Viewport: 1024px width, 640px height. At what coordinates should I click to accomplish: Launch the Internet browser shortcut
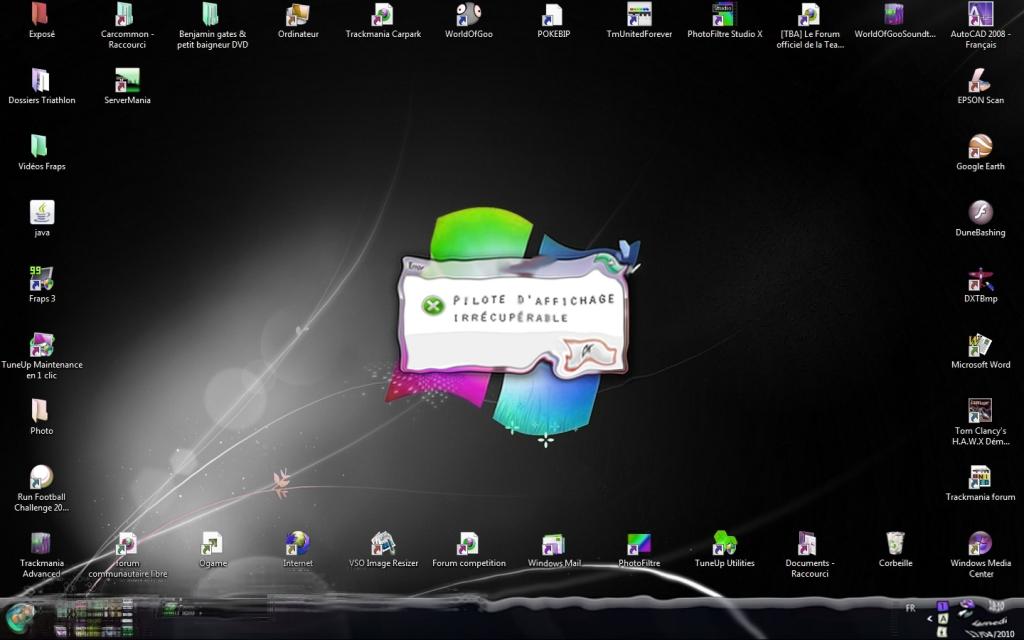click(298, 543)
